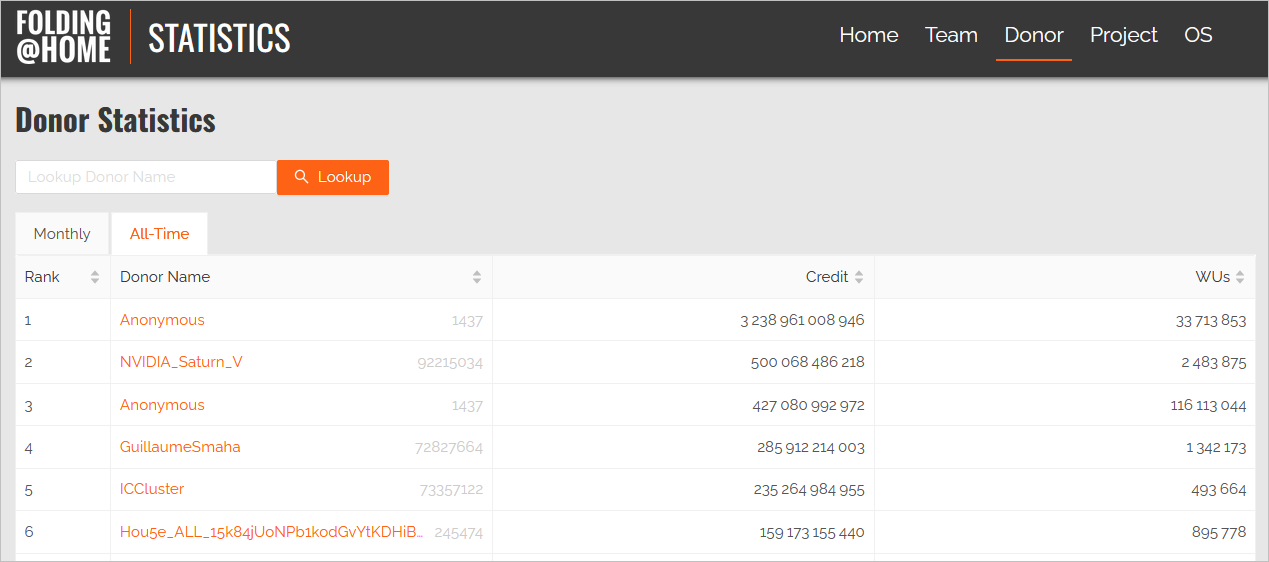Viewport: 1269px width, 562px height.
Task: Focus the Lookup Donor Name field
Action: (146, 177)
